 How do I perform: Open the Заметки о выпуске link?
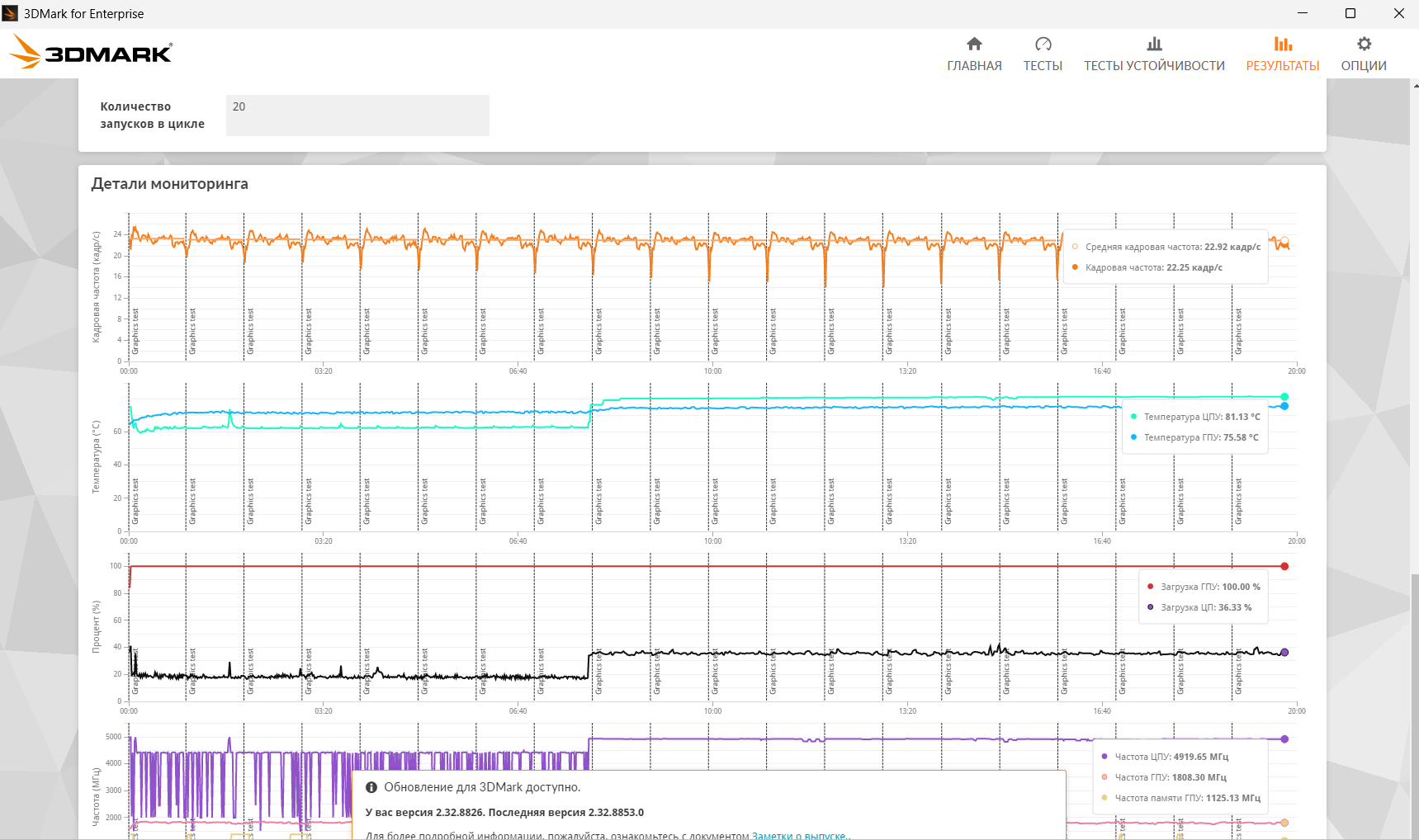[x=800, y=835]
